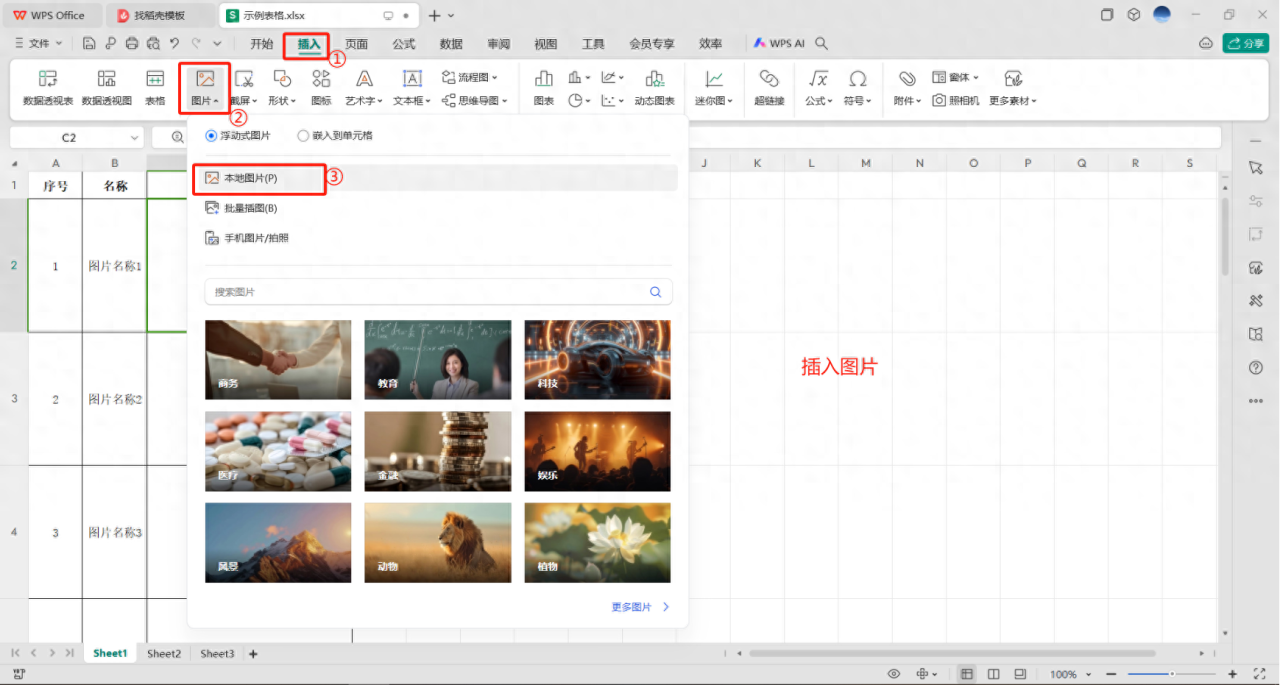
Task: Click the selection arrow icon in right sidebar
Action: click(x=1256, y=168)
